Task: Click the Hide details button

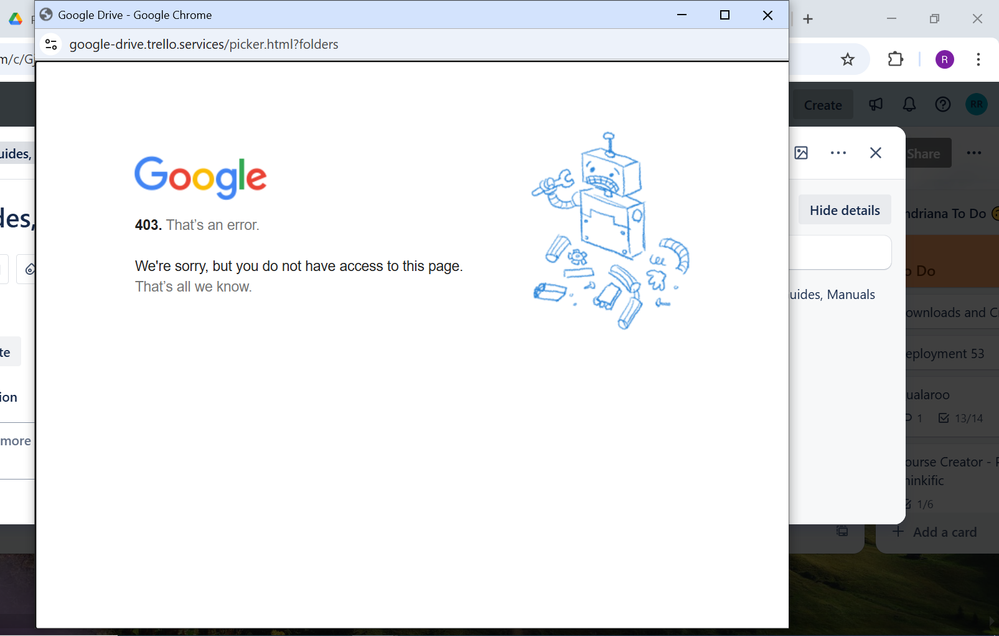Action: pos(844,210)
